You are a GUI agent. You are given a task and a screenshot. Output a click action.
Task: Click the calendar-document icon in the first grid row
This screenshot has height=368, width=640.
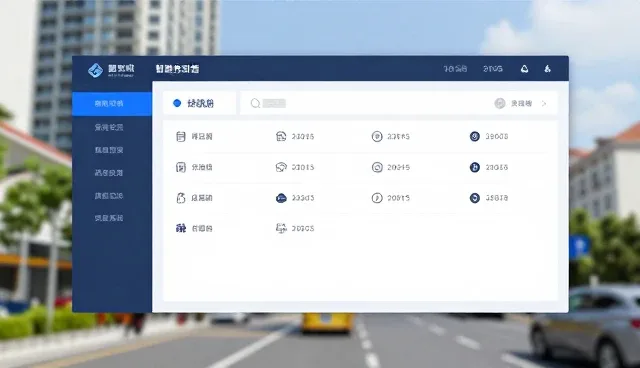pos(180,136)
